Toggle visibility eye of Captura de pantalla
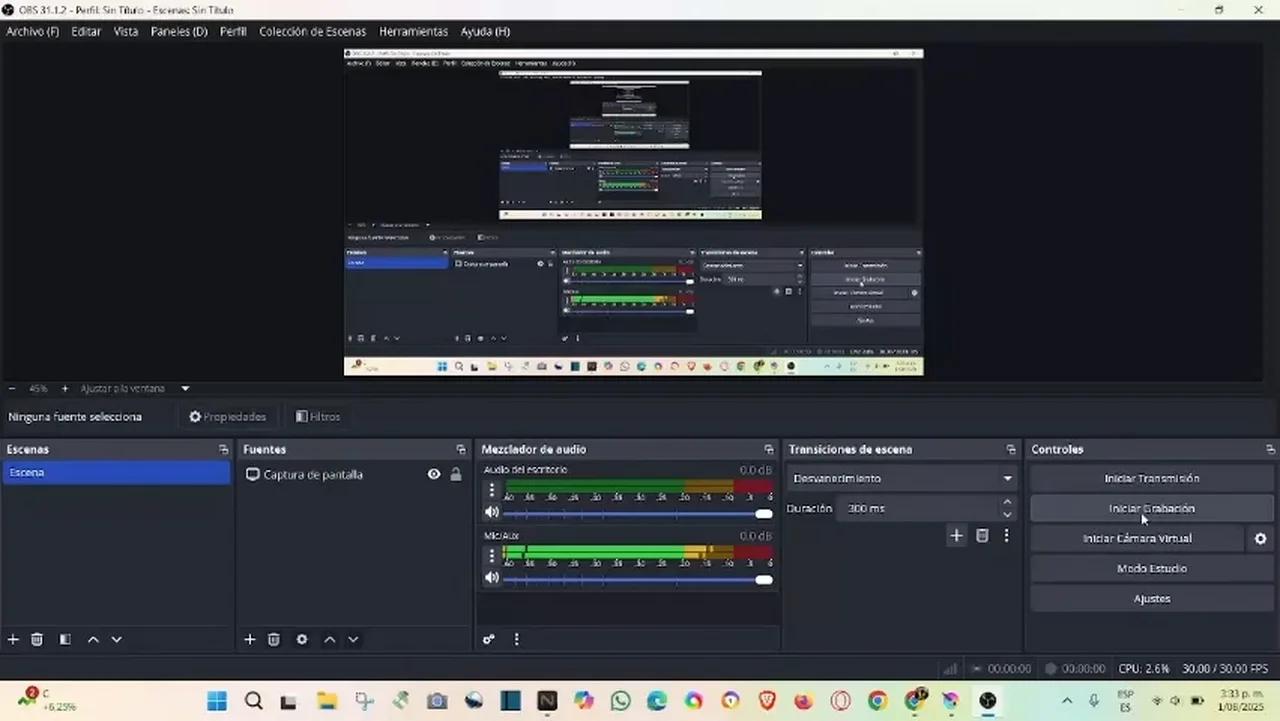The image size is (1280, 721). [434, 475]
